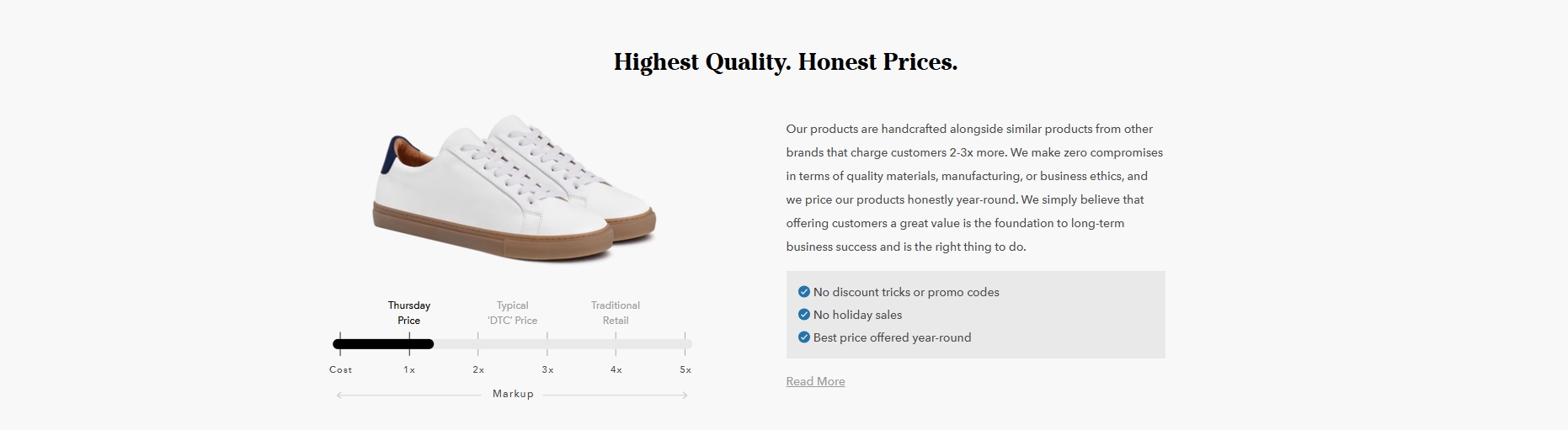1568x430 pixels.
Task: Click the white sneaker product image
Action: [515, 188]
